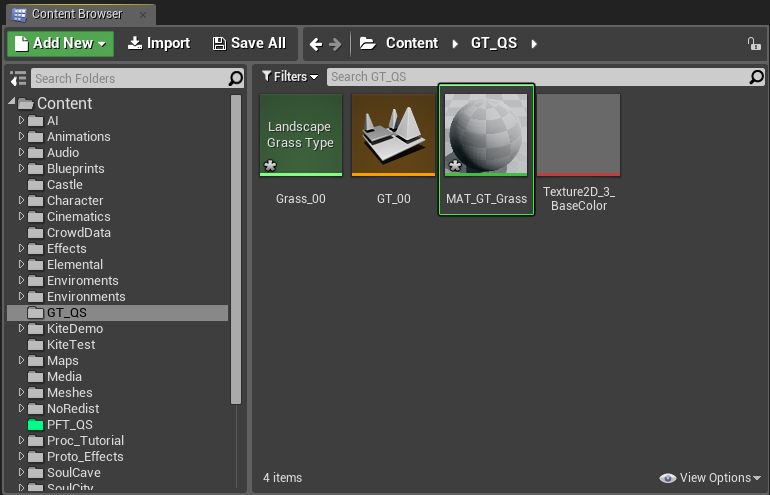
Task: Open the path folder picker icon
Action: pos(367,44)
